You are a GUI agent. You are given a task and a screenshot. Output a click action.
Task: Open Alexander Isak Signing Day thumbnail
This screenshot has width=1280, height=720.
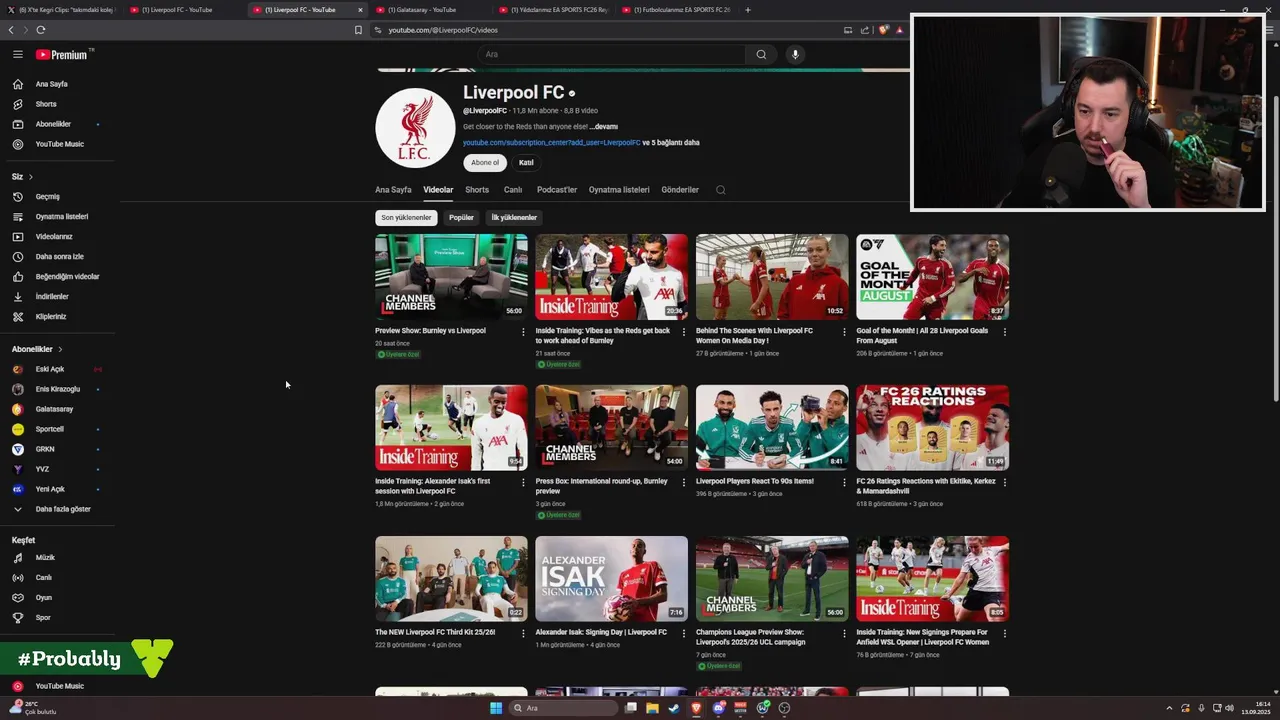[x=611, y=579]
